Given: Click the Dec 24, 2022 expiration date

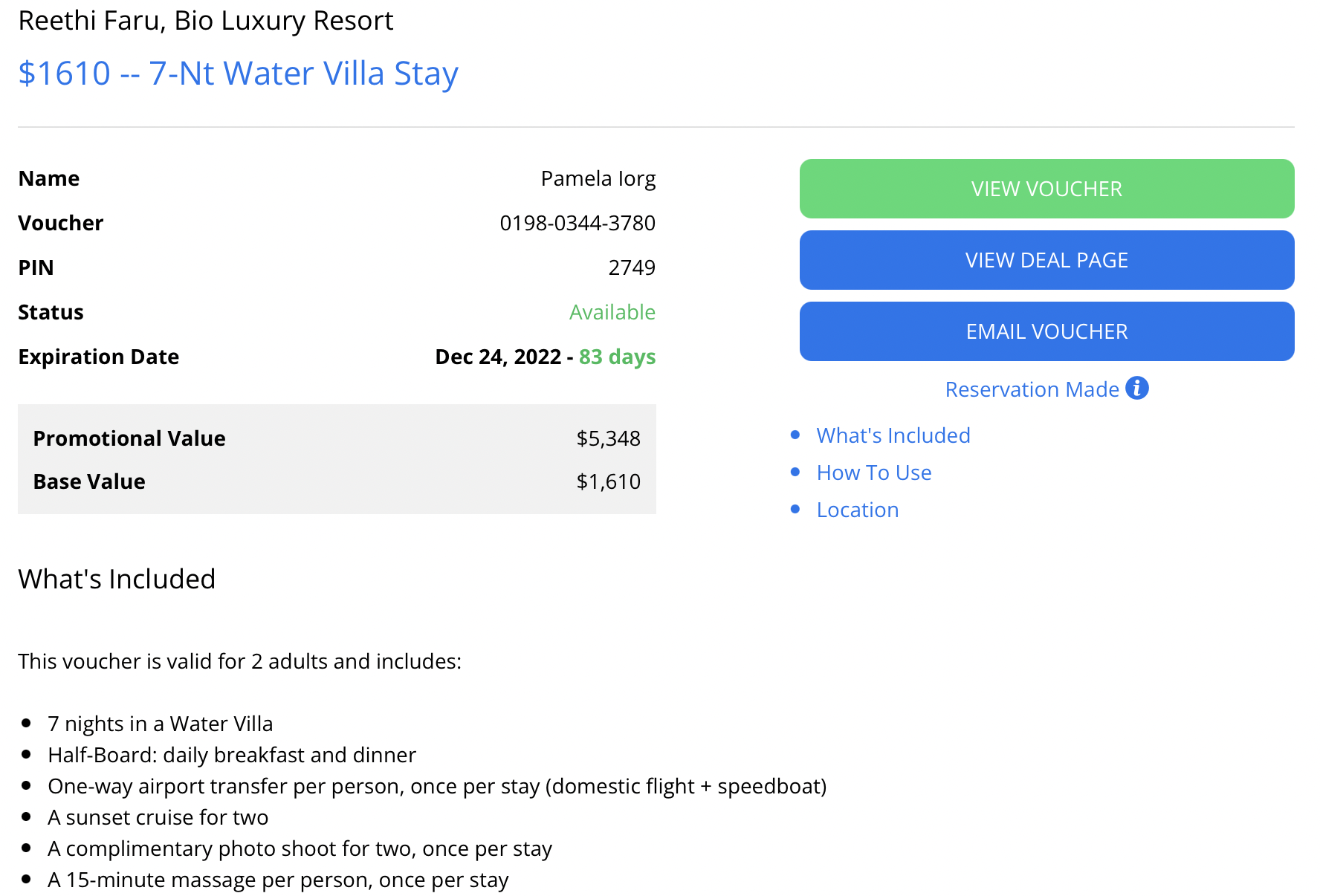Looking at the screenshot, I should pos(498,357).
